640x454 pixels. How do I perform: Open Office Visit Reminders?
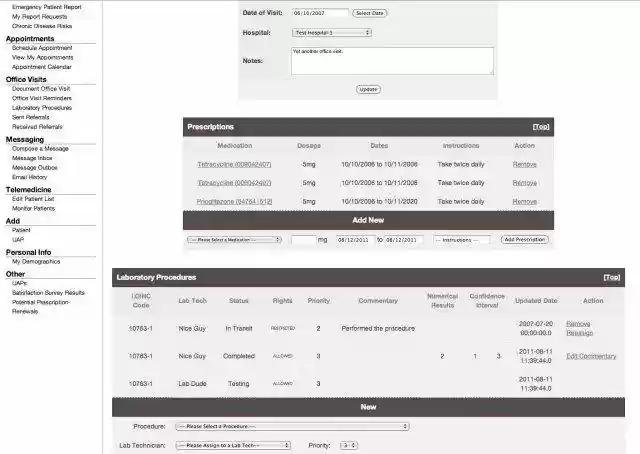(42, 98)
